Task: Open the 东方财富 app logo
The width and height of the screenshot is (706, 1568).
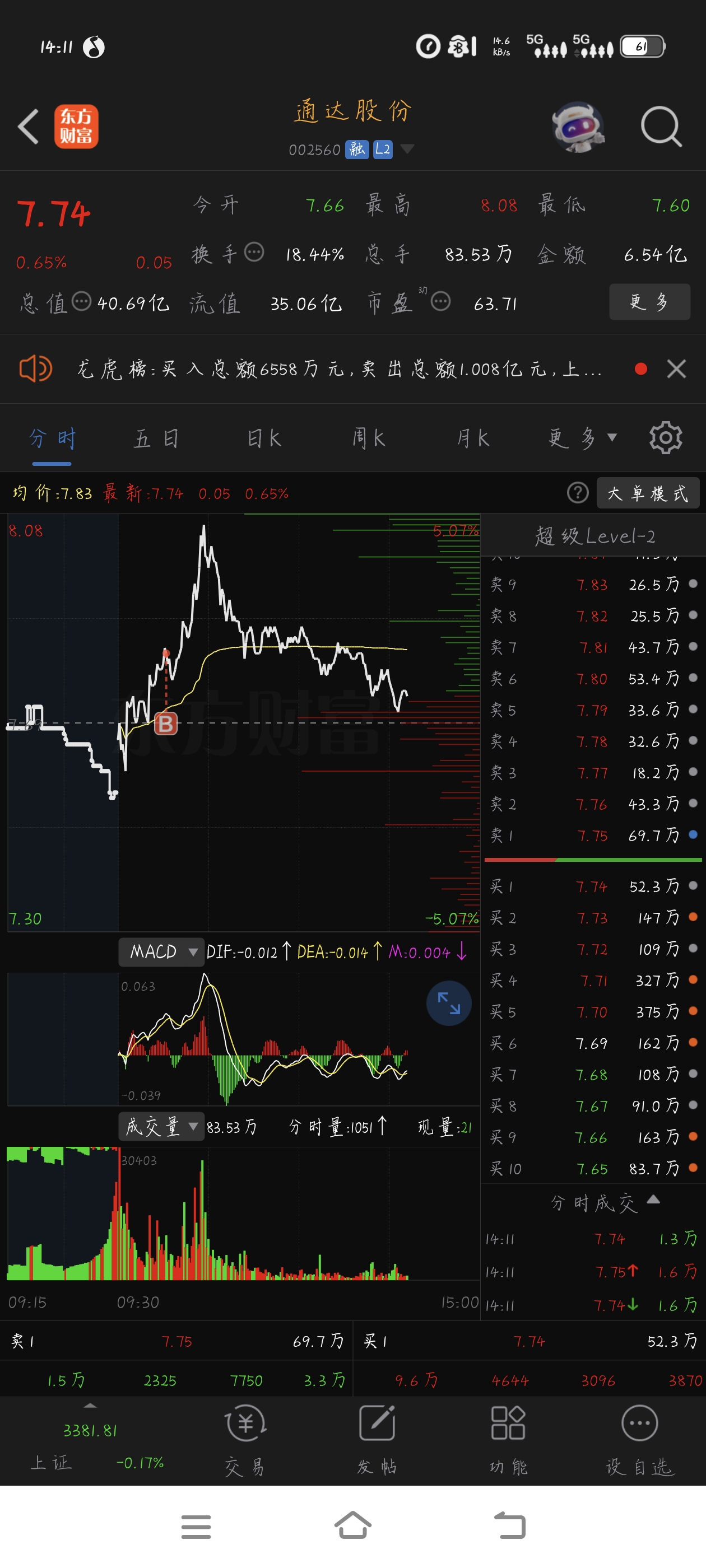Action: pos(76,127)
